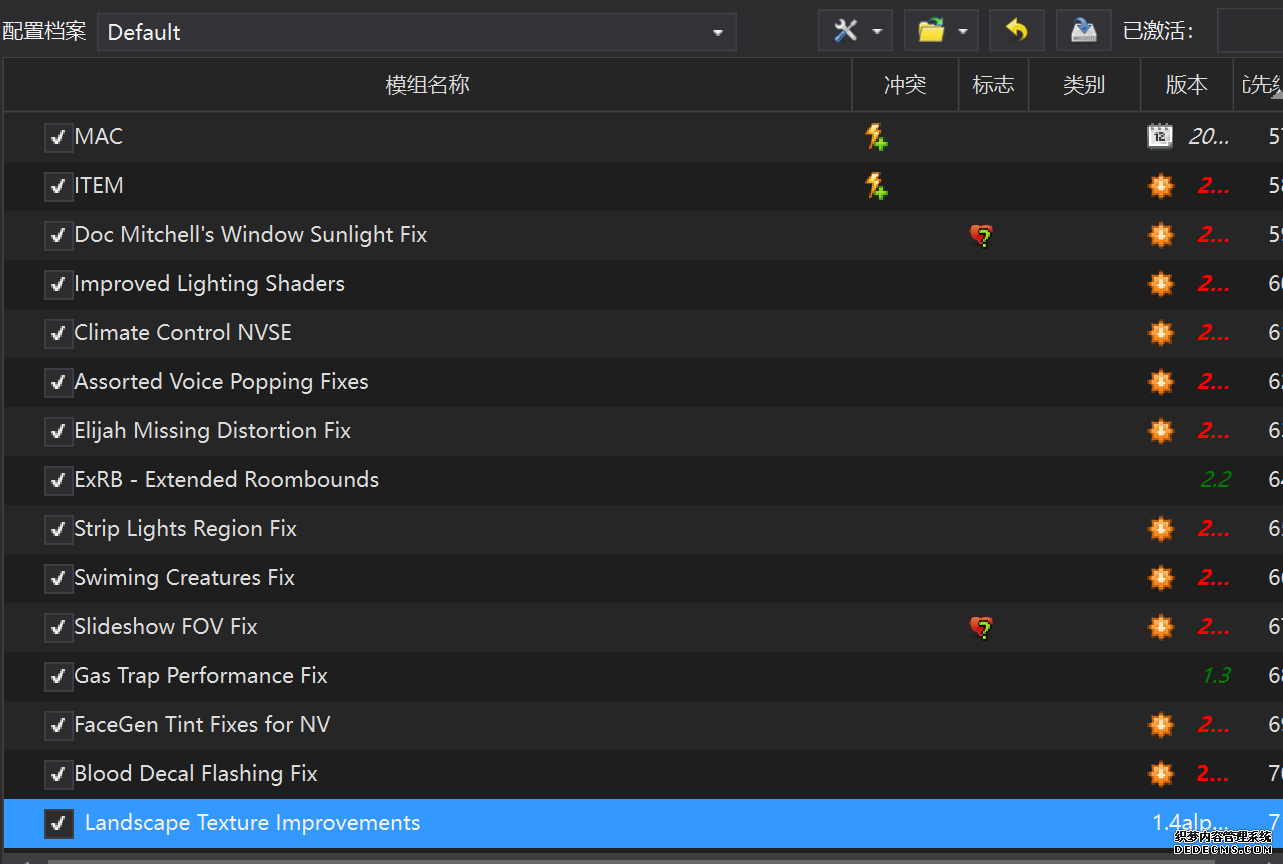Screen dimensions: 1283x864
Task: Click the wrench and screwdriver tools icon
Action: [x=845, y=31]
